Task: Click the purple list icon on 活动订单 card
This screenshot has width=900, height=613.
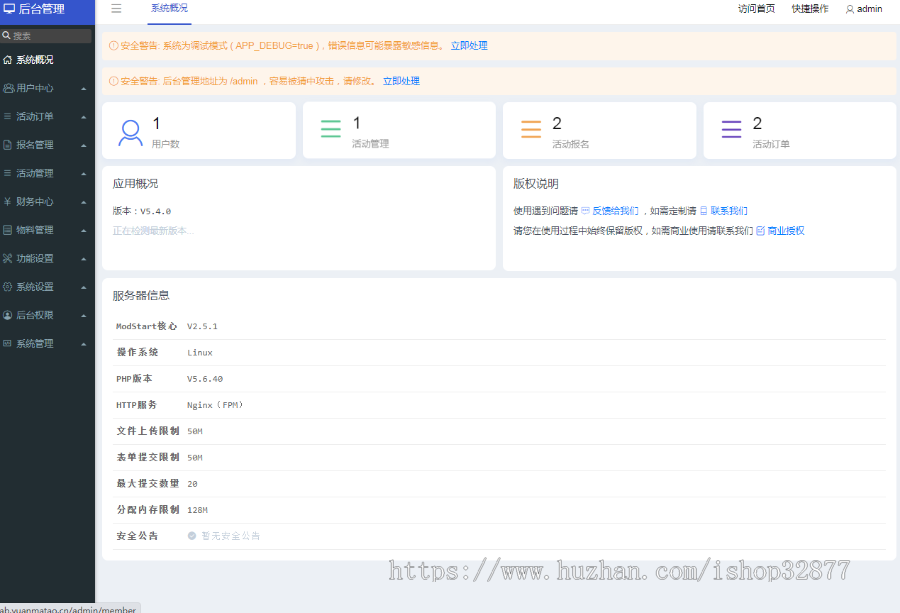Action: pos(731,129)
